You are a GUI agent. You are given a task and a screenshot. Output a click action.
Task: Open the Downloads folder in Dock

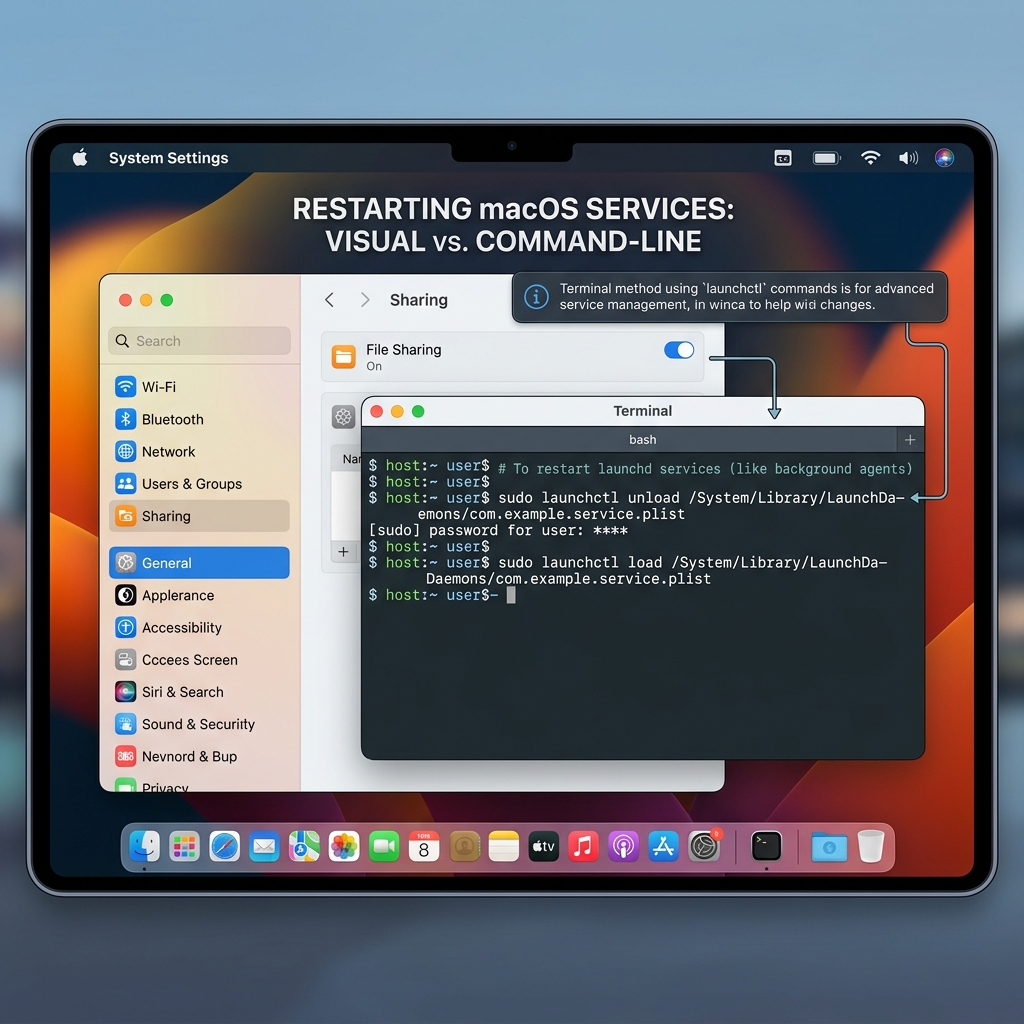click(829, 848)
